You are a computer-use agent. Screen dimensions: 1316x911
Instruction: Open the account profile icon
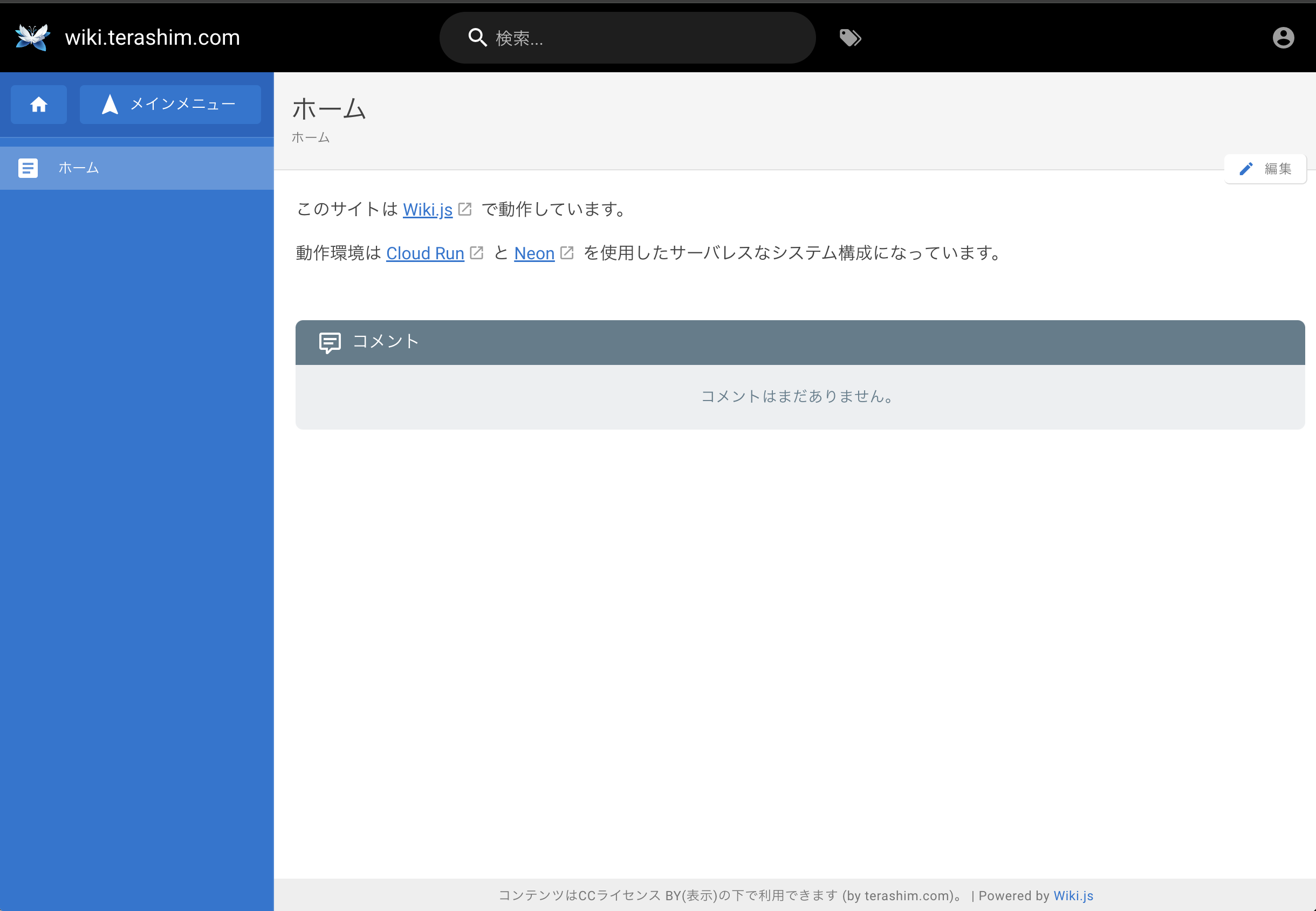coord(1283,37)
